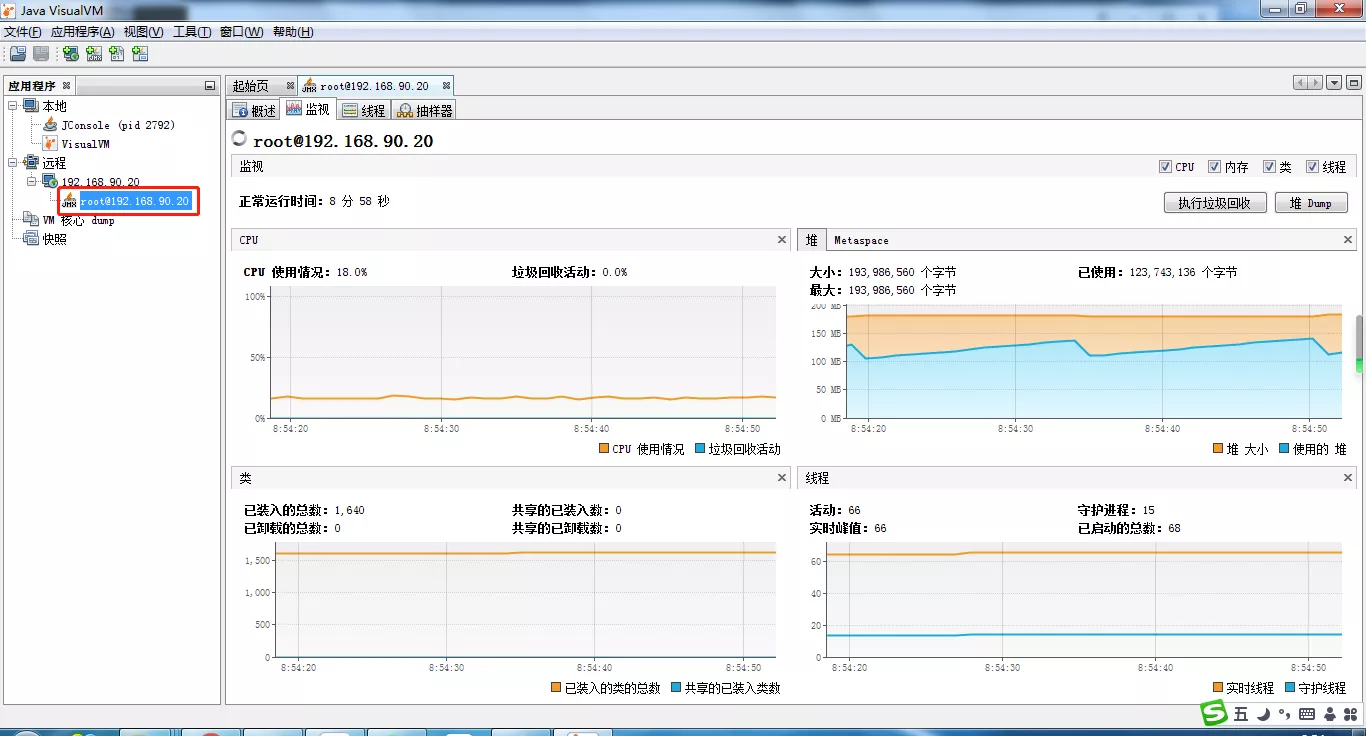This screenshot has height=736, width=1366.
Task: Open the 工具(T) menu
Action: pyautogui.click(x=192, y=32)
